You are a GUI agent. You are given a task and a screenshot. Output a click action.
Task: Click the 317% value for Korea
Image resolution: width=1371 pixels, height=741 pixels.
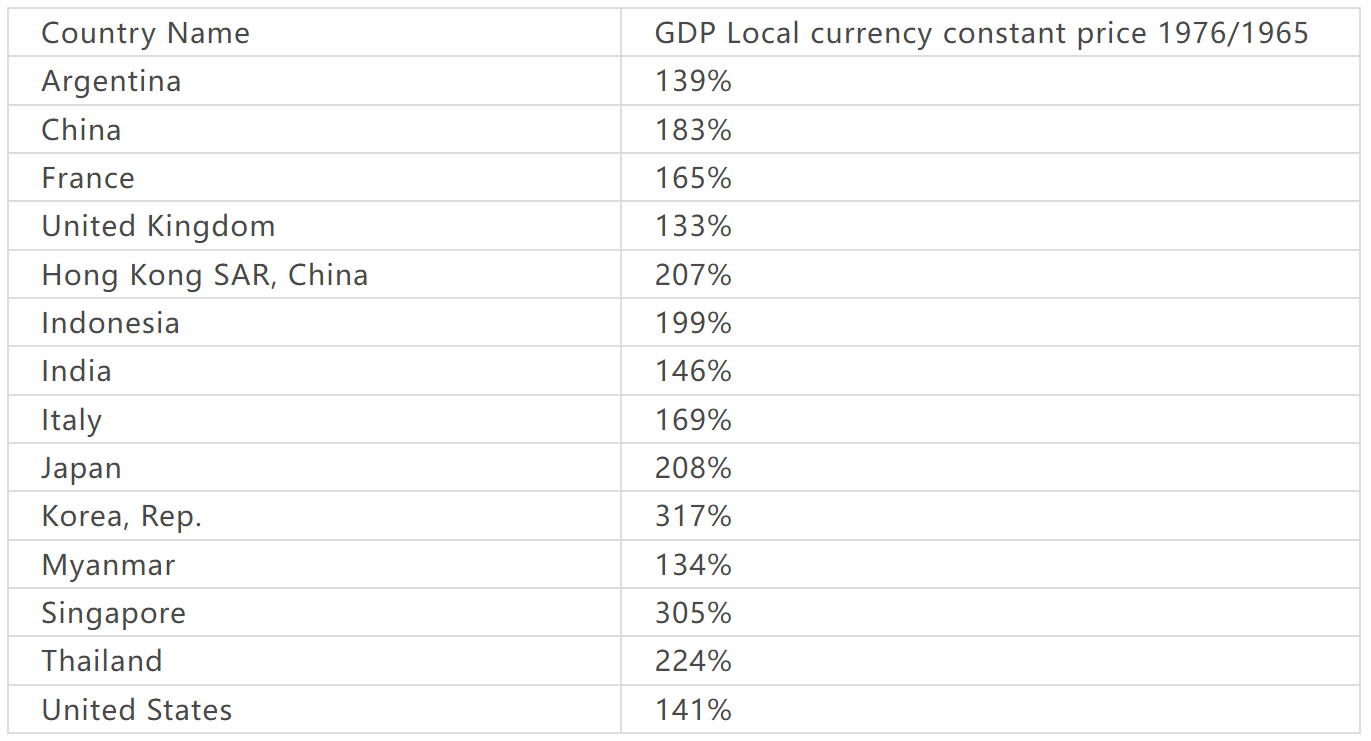pyautogui.click(x=693, y=516)
